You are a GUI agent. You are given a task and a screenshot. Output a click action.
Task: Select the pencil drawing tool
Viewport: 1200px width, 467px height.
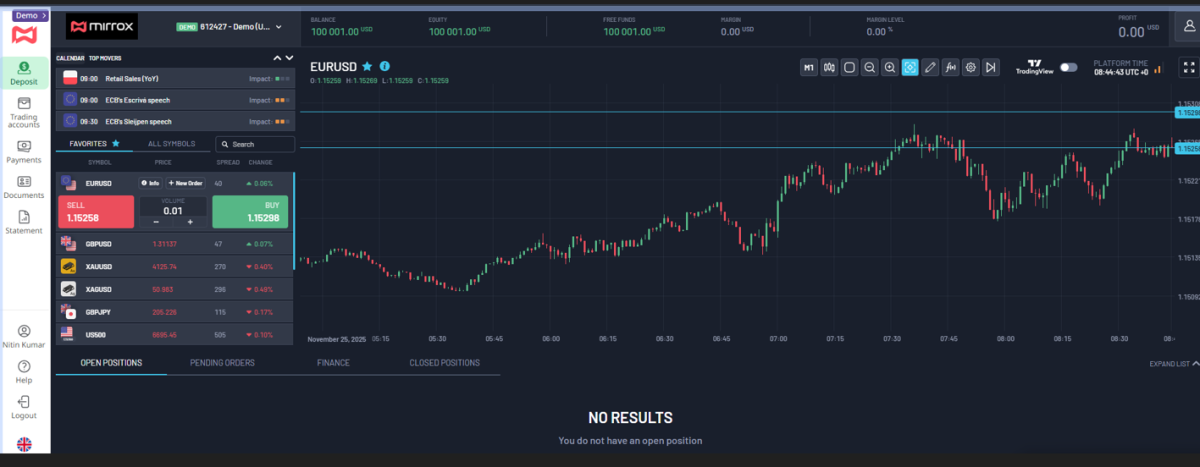tap(930, 67)
